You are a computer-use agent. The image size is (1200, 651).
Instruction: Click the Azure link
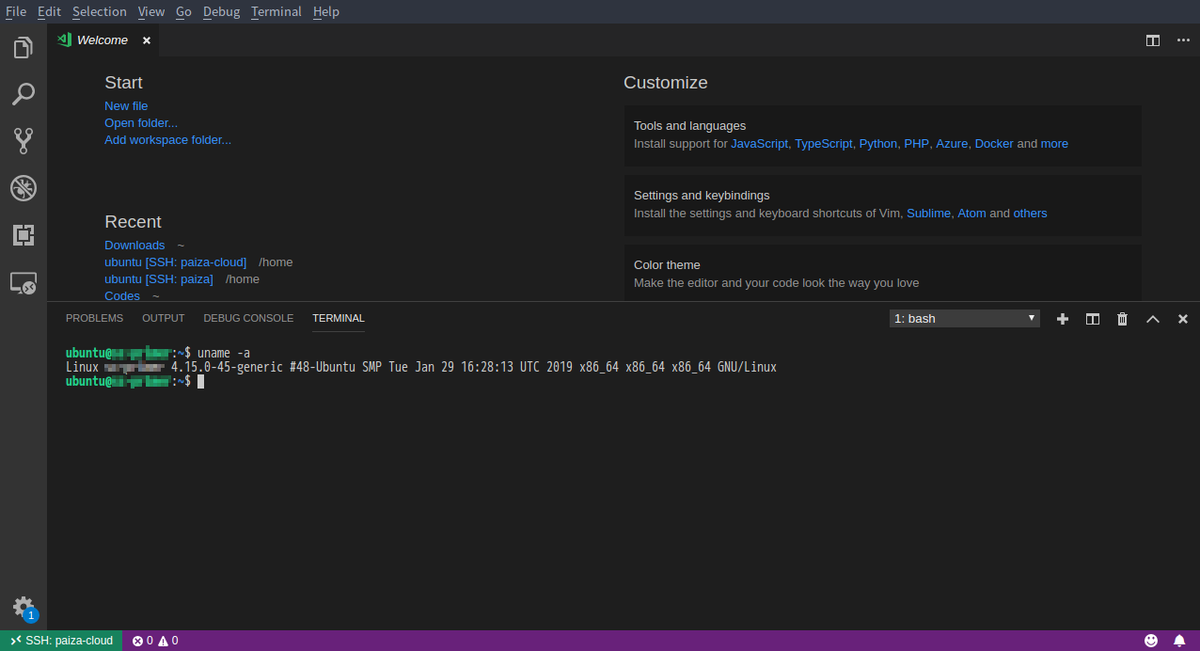coord(952,144)
